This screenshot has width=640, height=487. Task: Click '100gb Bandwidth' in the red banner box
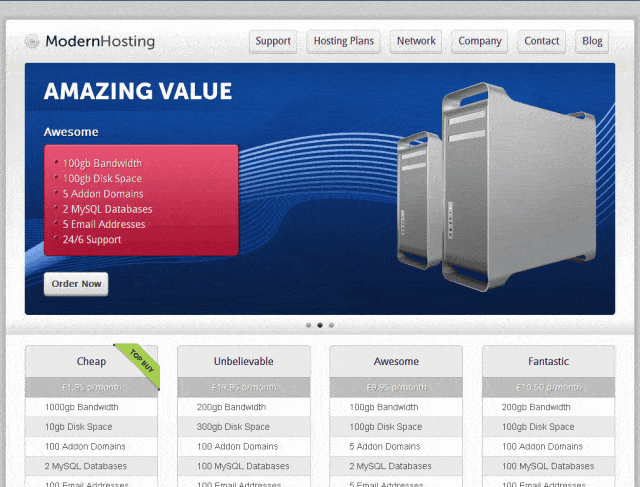pyautogui.click(x=102, y=163)
